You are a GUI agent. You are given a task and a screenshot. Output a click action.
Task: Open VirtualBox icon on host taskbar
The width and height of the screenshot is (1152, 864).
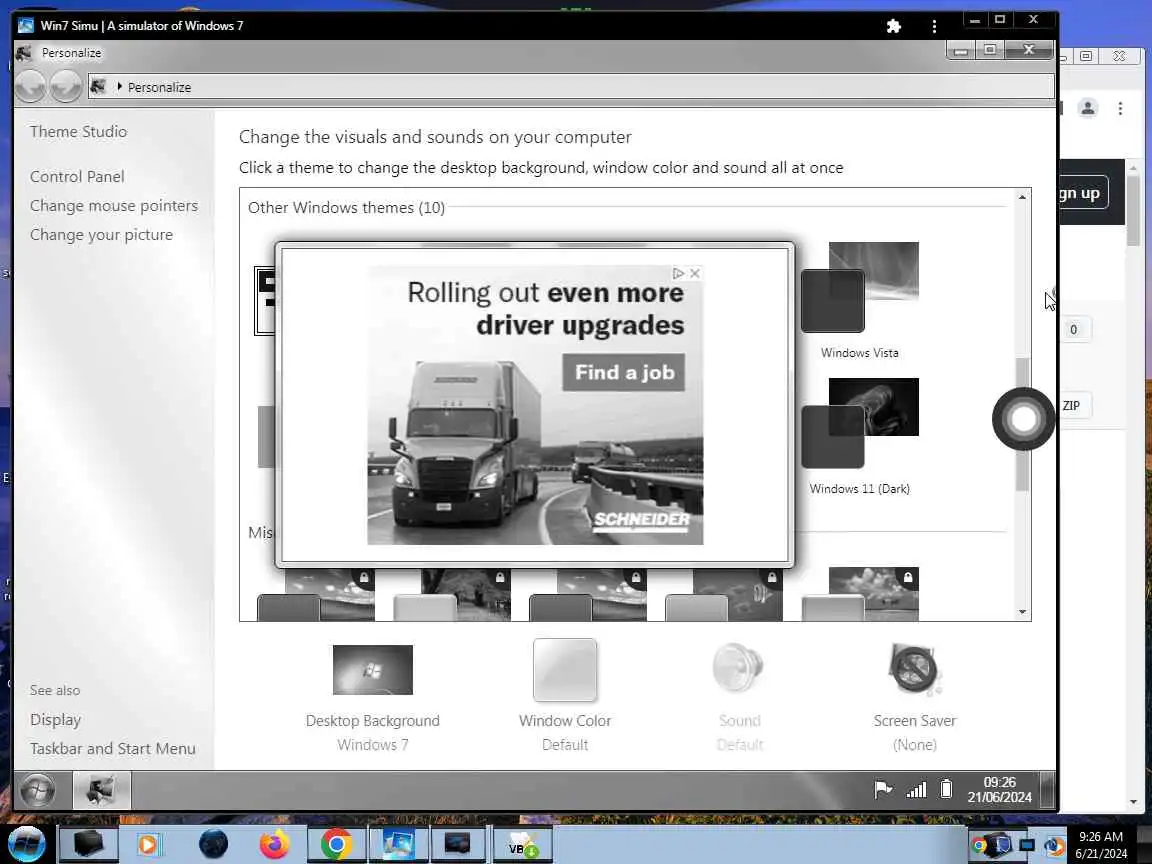pos(521,845)
